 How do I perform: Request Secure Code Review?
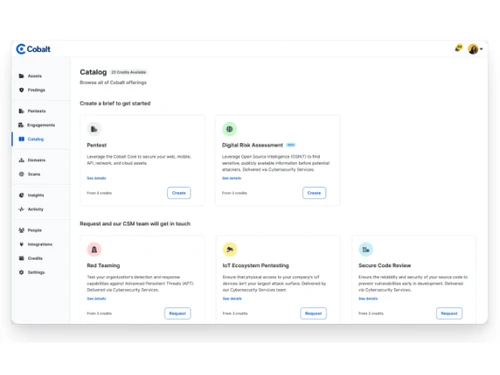tap(449, 313)
